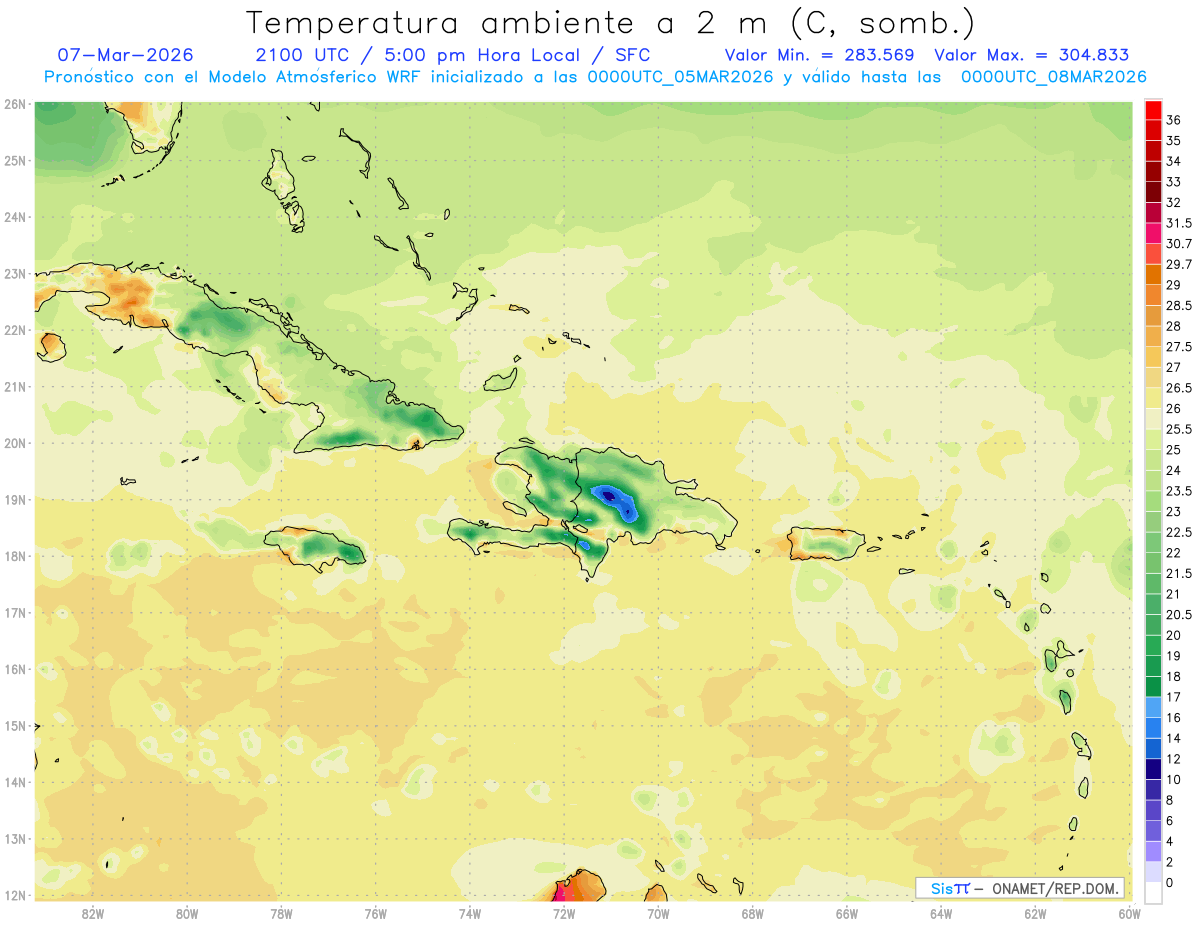Screen dimensions: 1200x927
Task: Click the legend value 28.5
Action: (1179, 305)
